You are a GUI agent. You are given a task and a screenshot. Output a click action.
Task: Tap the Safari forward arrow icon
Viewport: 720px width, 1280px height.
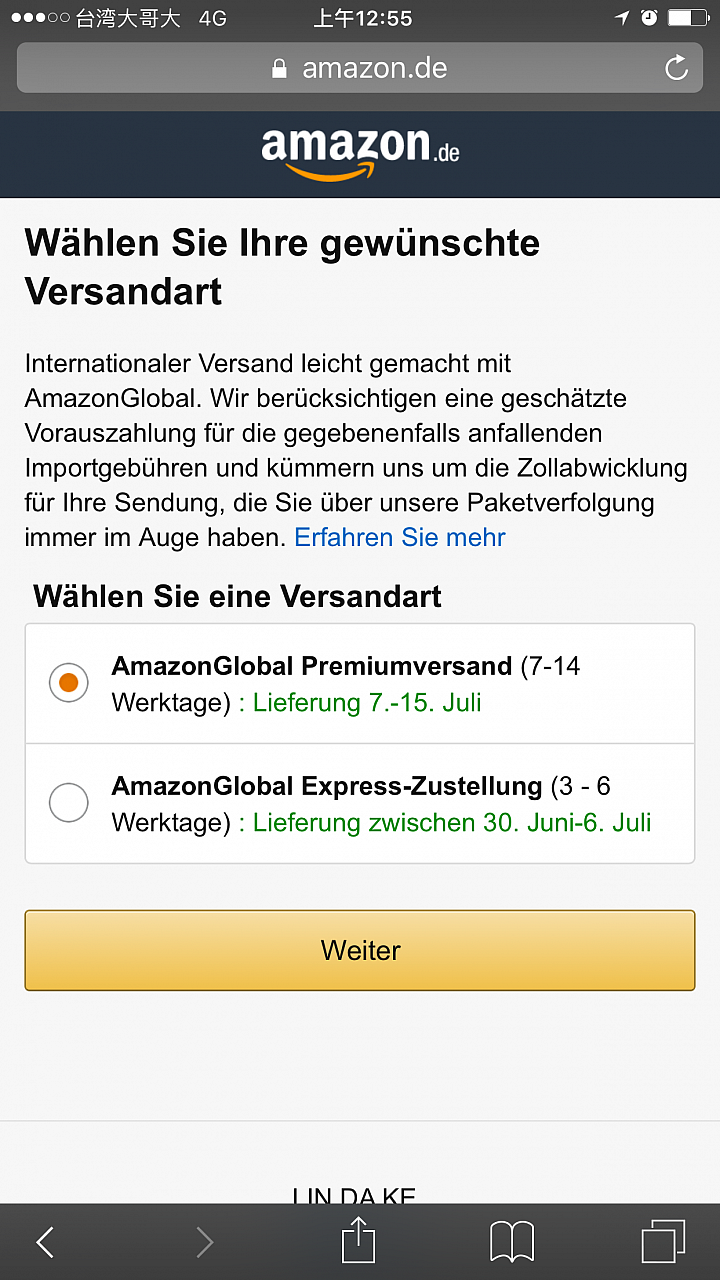pyautogui.click(x=204, y=1242)
